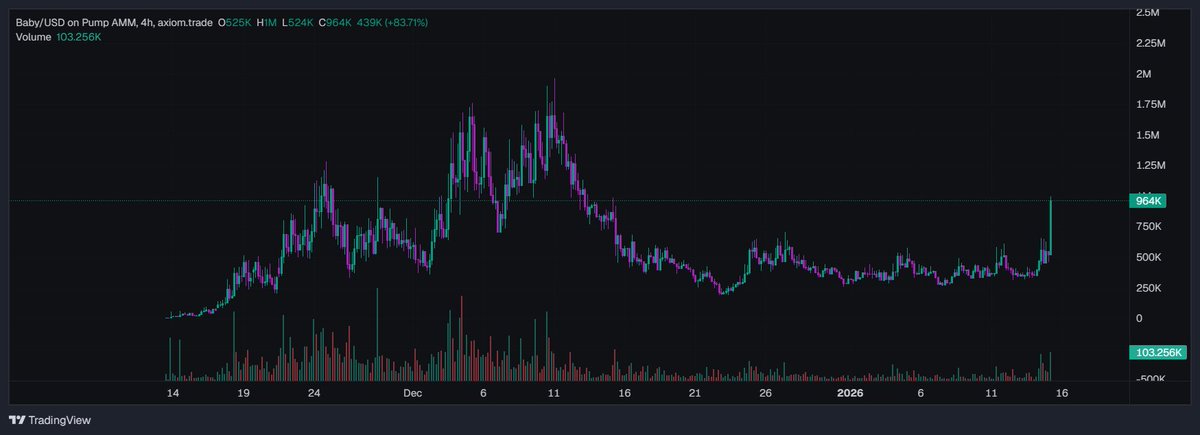Click the 19 date label on time axis
The width and height of the screenshot is (1200, 435).
pyautogui.click(x=243, y=394)
